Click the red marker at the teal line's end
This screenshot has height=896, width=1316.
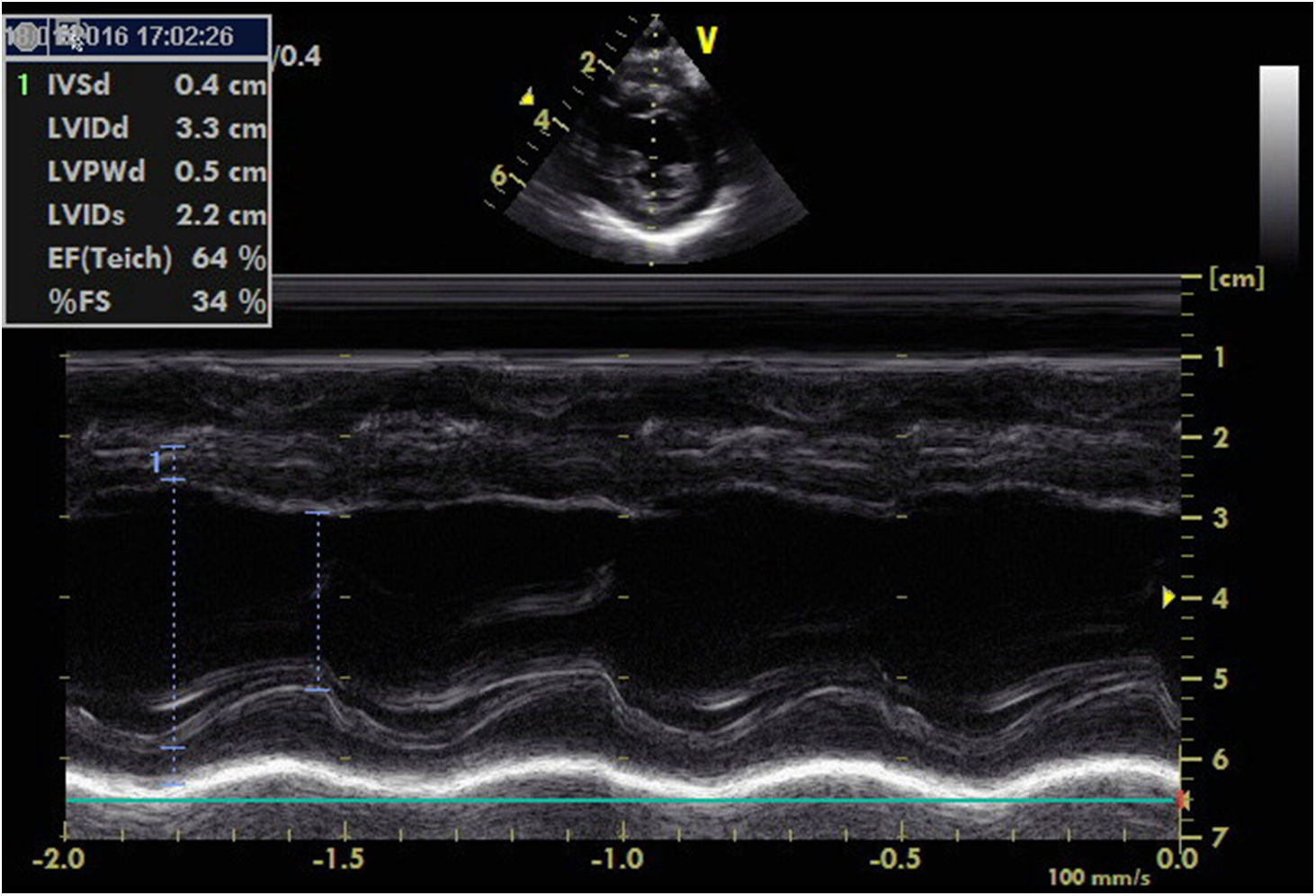click(1183, 800)
